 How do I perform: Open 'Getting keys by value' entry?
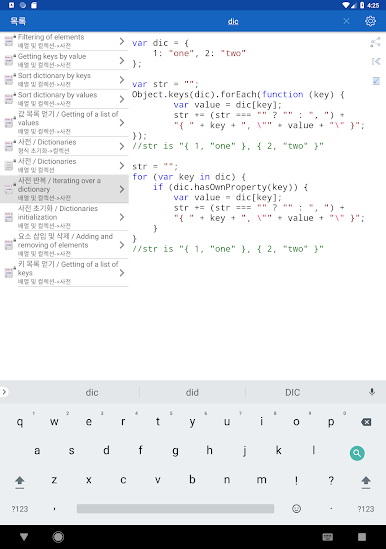click(64, 60)
